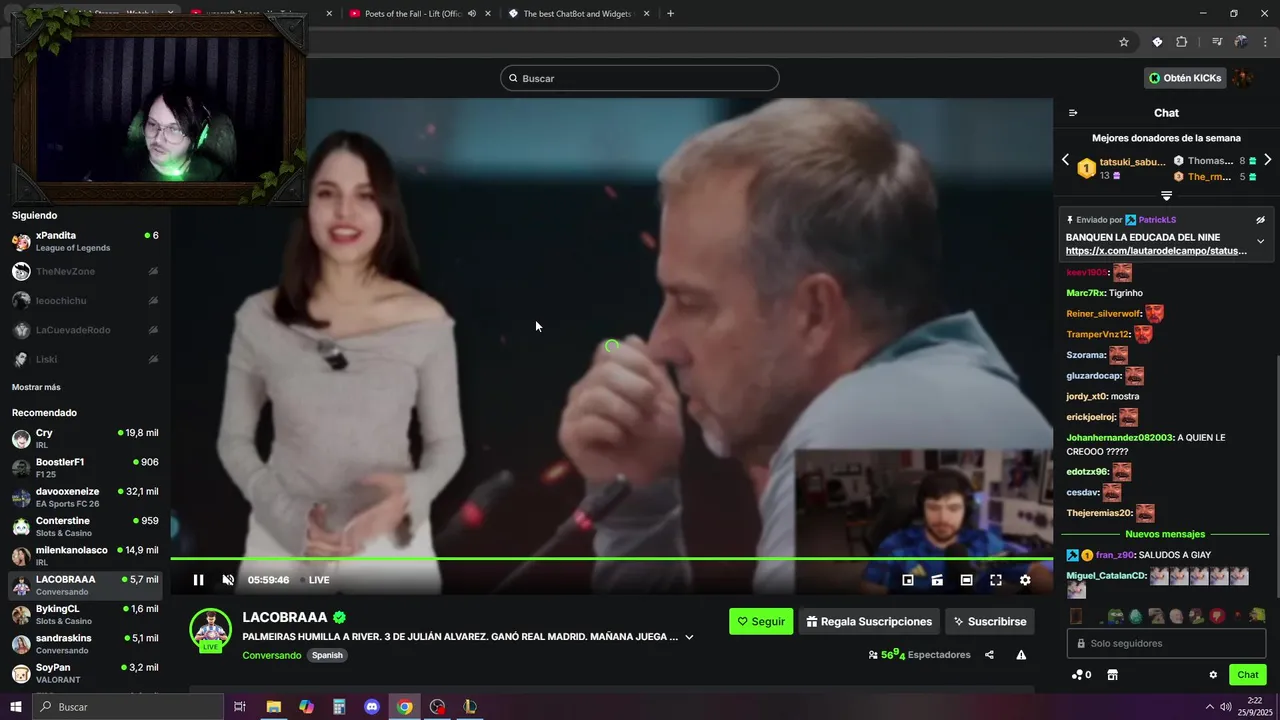
Task: Open SoyPan recommended channel
Action: click(85, 673)
